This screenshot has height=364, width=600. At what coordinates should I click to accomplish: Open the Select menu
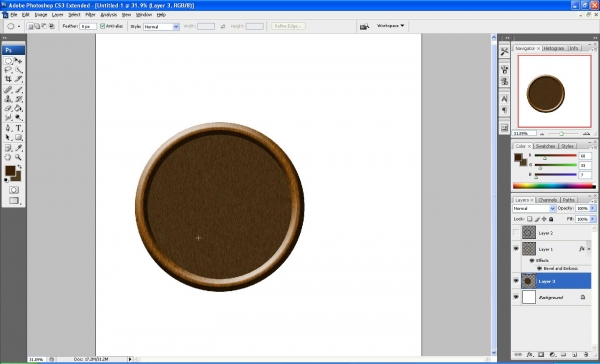(x=74, y=15)
